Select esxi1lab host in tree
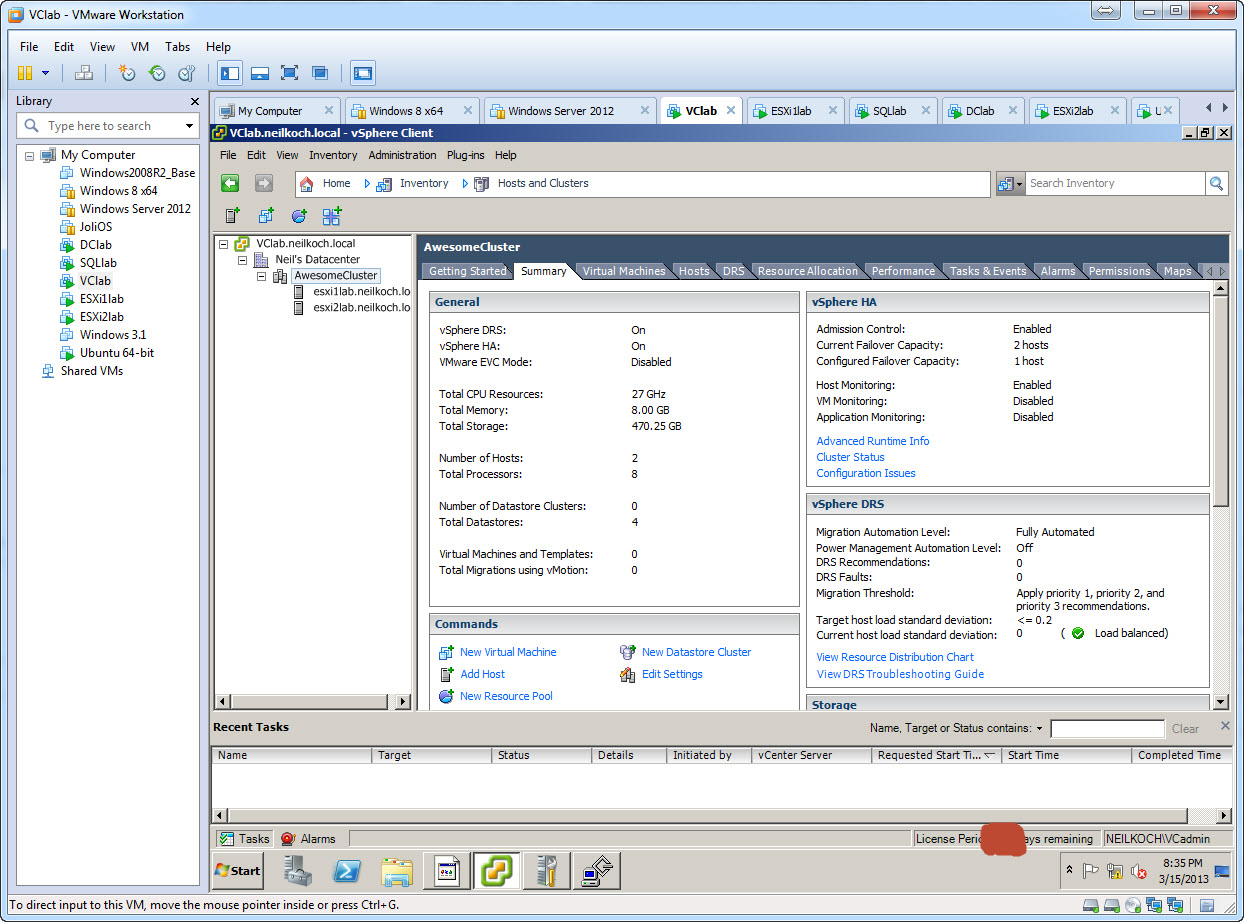1244x922 pixels. (x=360, y=291)
